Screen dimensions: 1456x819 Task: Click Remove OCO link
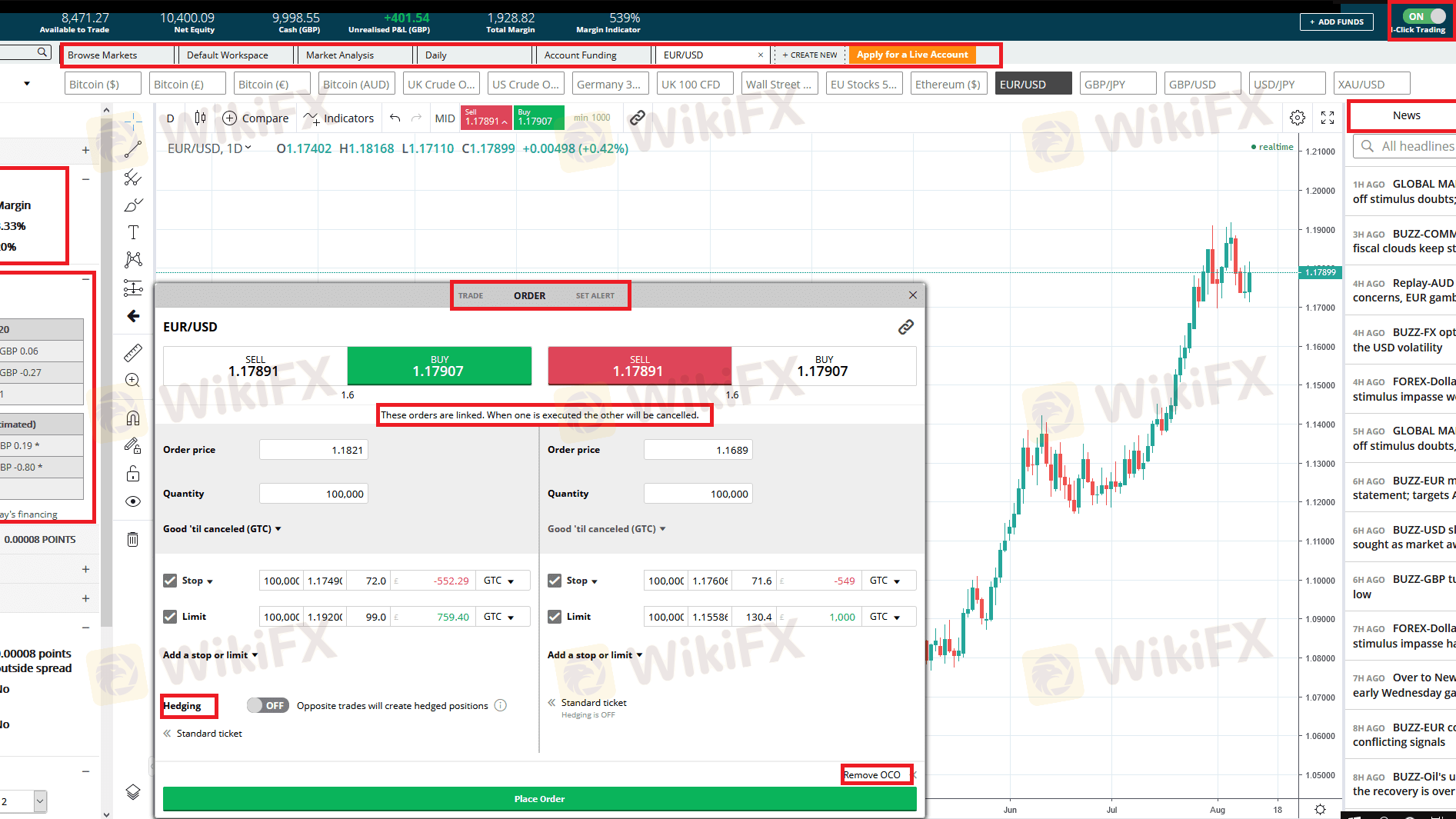[x=871, y=775]
